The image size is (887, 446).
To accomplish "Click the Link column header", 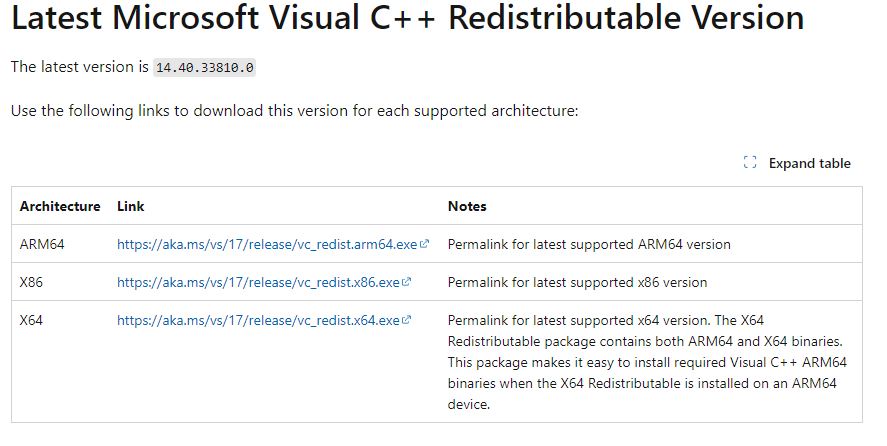I will (x=131, y=206).
